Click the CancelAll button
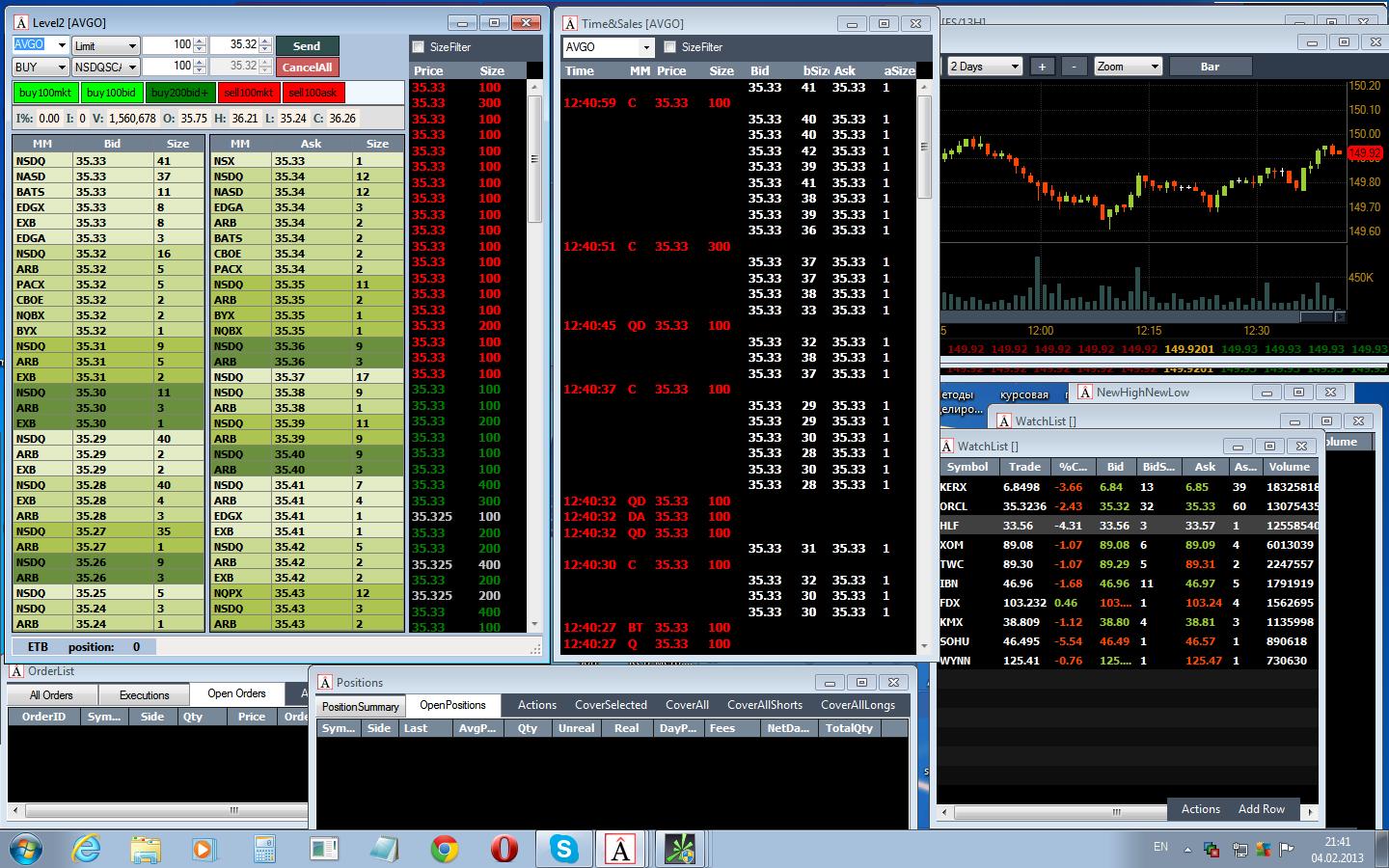 [x=307, y=67]
